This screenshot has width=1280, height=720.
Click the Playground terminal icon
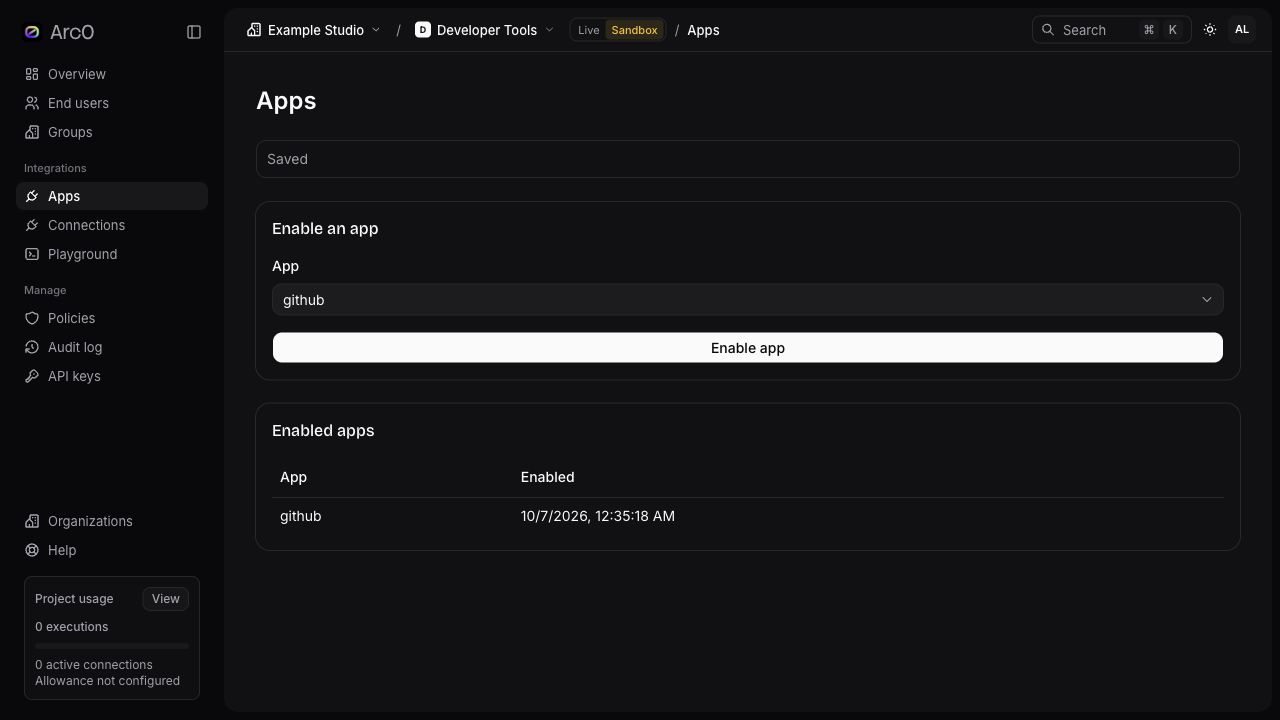[x=32, y=254]
